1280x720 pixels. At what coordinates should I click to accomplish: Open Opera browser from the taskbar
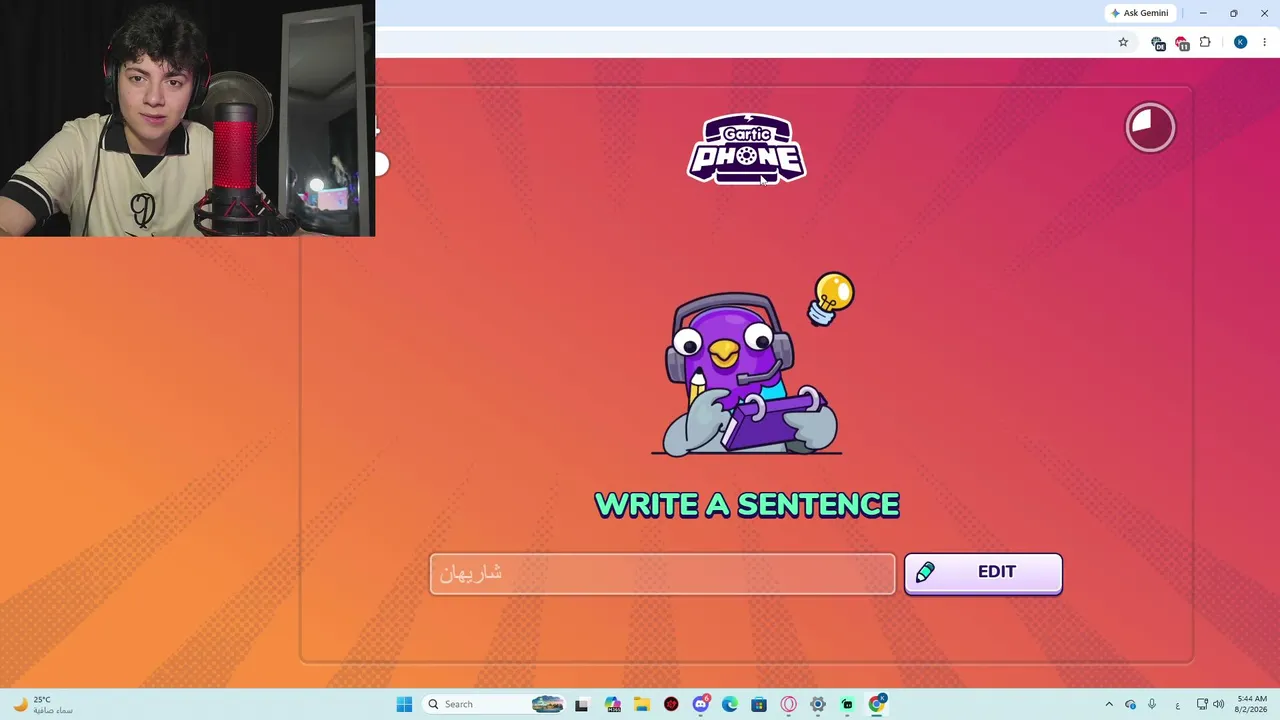tap(788, 704)
